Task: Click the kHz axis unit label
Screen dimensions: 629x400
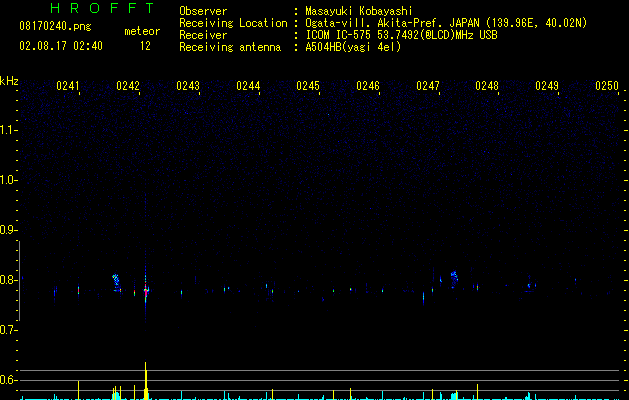Action: [x=9, y=81]
